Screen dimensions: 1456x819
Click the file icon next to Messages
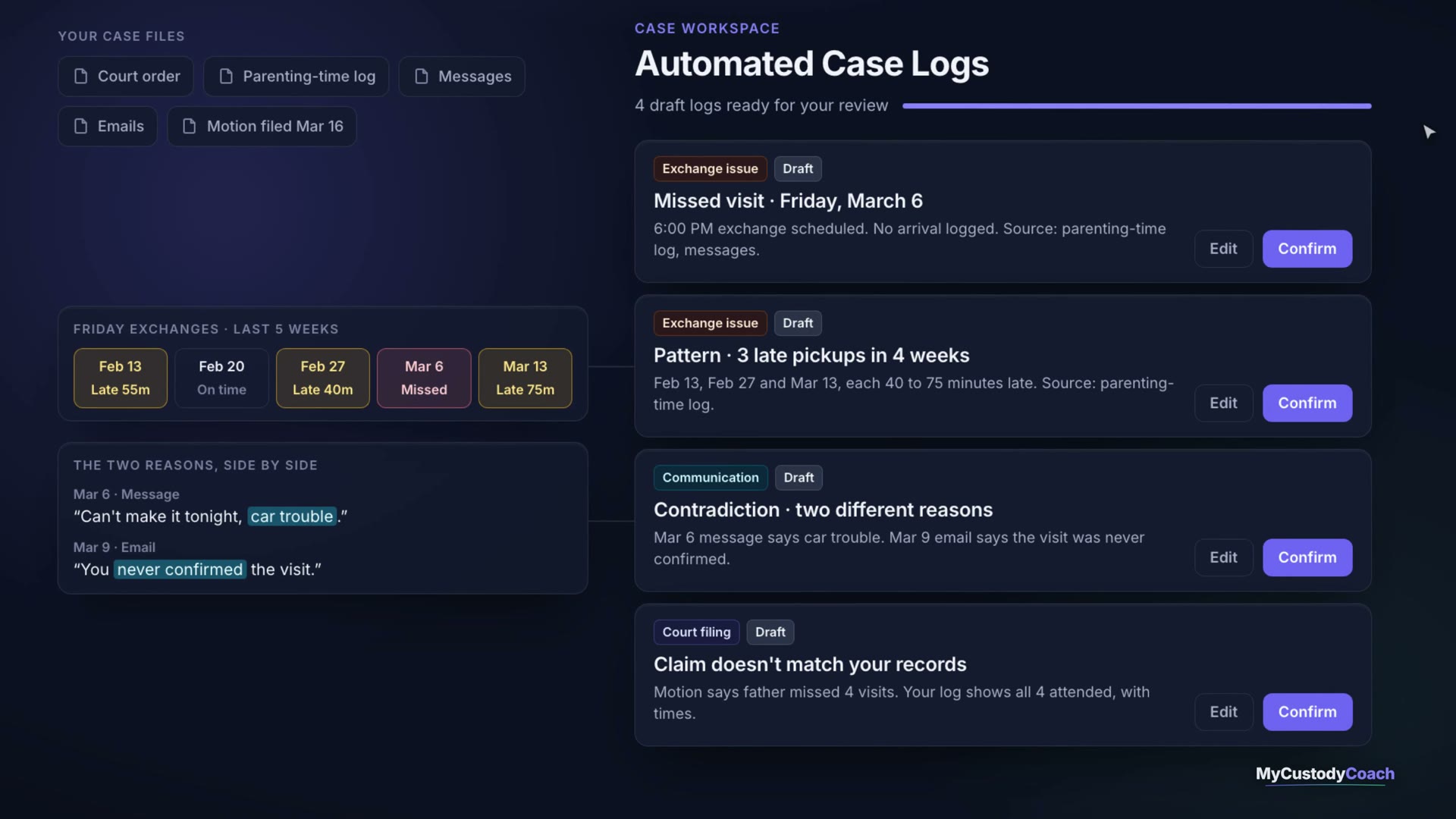point(422,77)
